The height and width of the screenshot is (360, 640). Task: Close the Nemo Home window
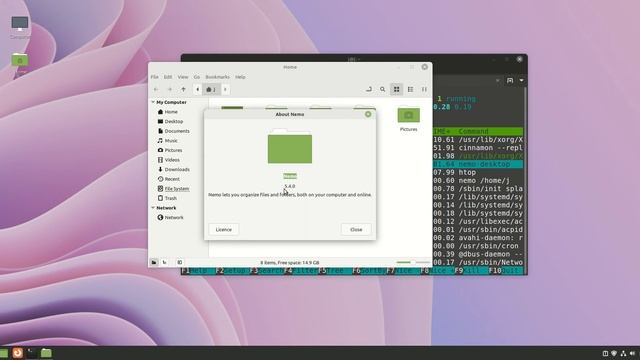[424, 67]
